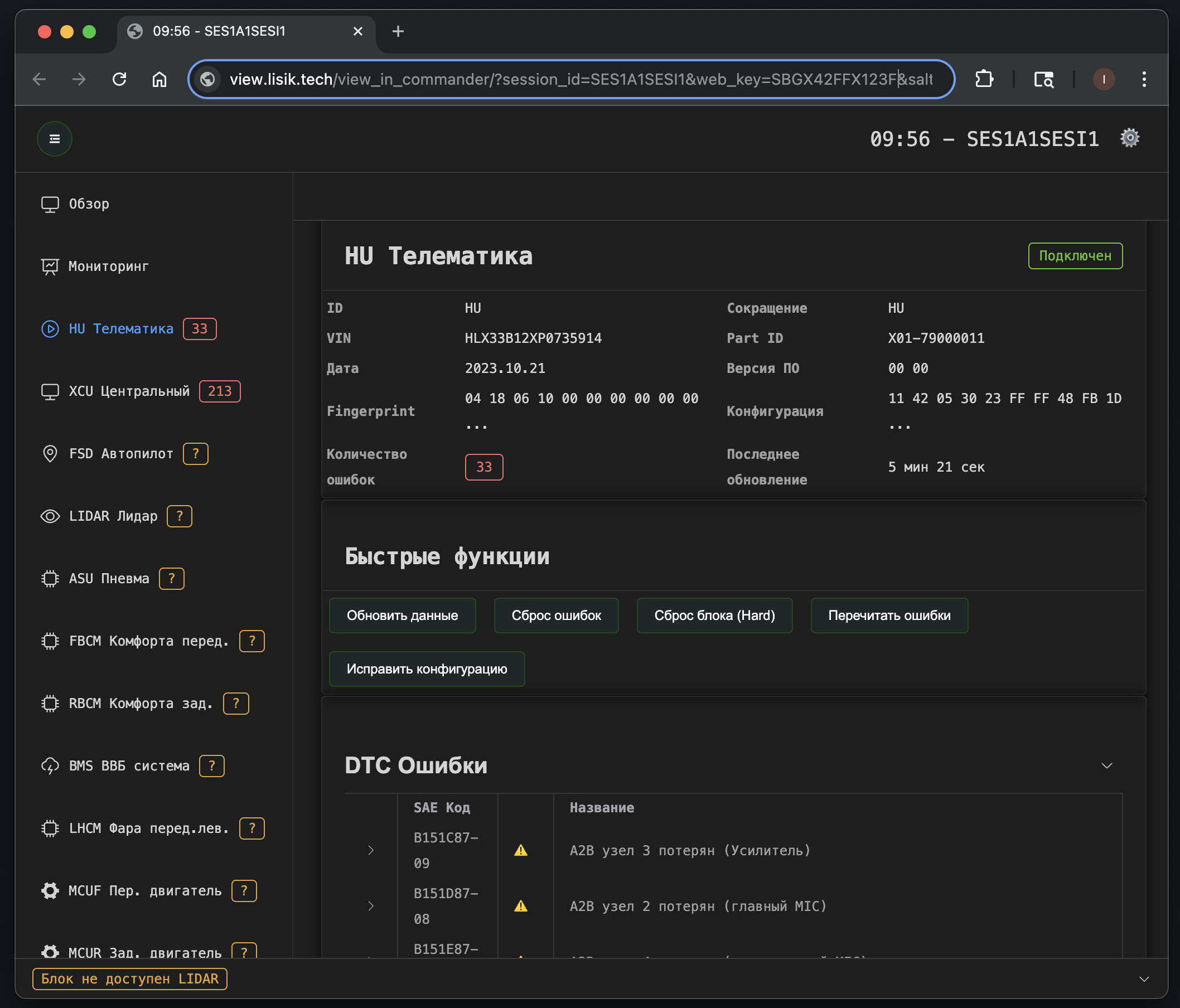The image size is (1180, 1008).
Task: Click A2B узел 3 потерян (Усилитель) text
Action: tap(690, 851)
